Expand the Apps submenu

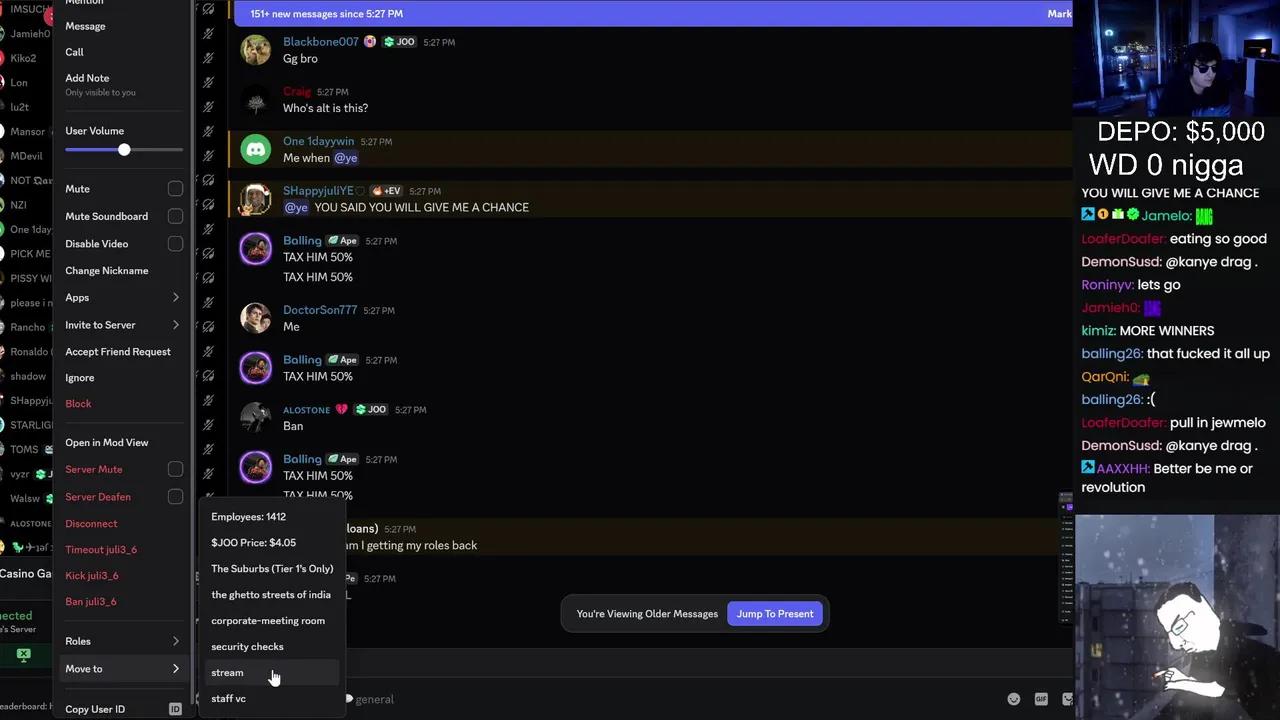pyautogui.click(x=120, y=297)
